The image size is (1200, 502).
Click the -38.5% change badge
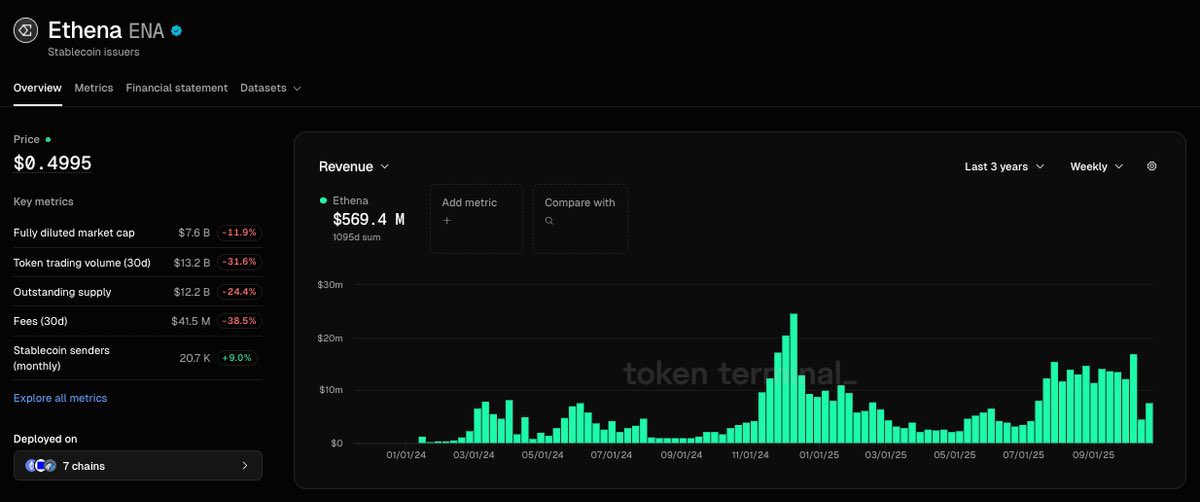coord(239,321)
